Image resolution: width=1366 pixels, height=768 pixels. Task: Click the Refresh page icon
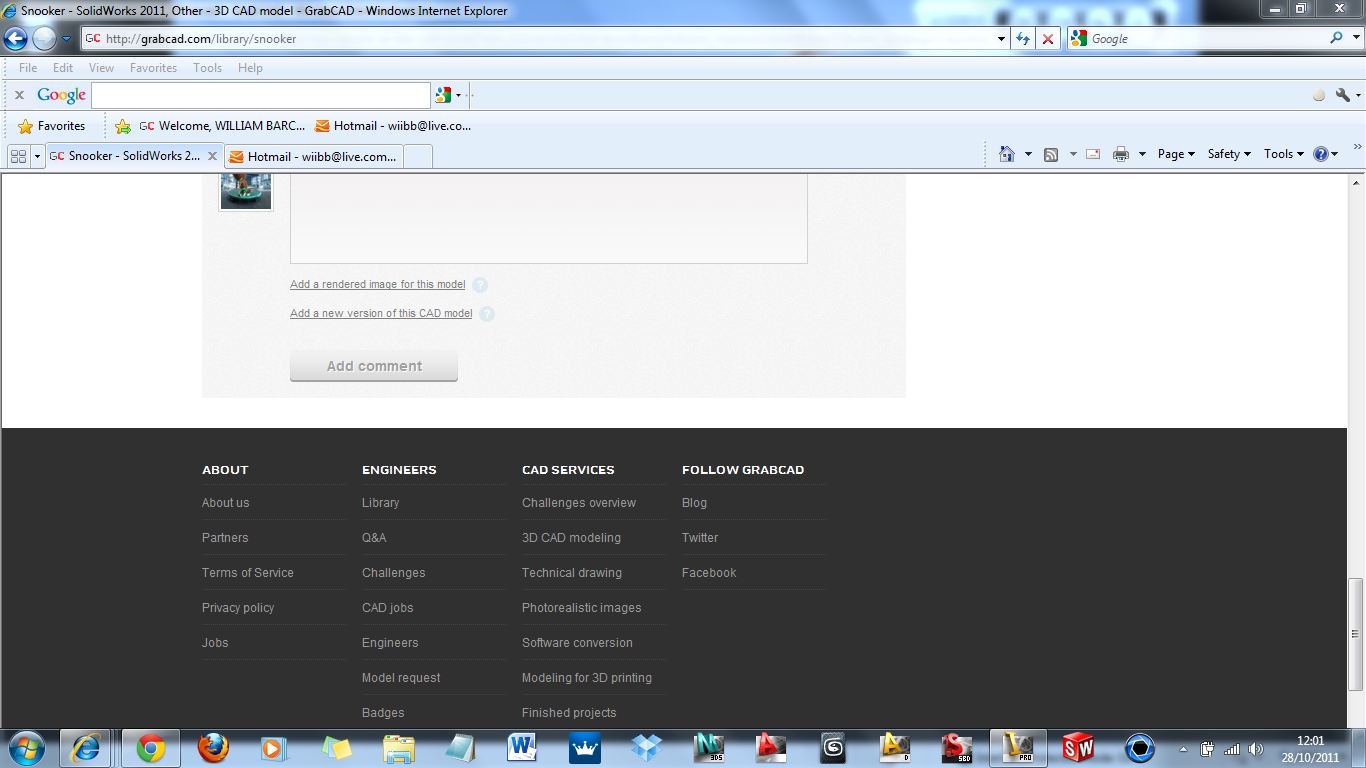click(1023, 38)
